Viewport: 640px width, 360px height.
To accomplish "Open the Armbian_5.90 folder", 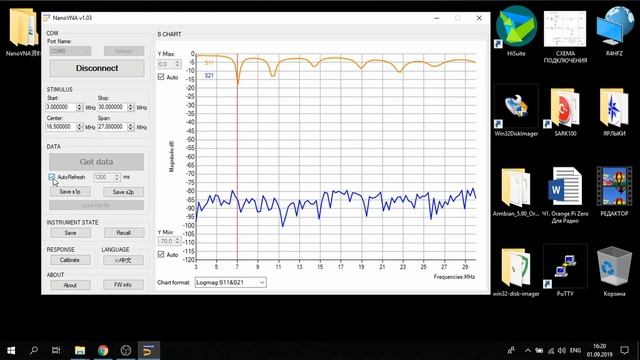I will tap(516, 191).
